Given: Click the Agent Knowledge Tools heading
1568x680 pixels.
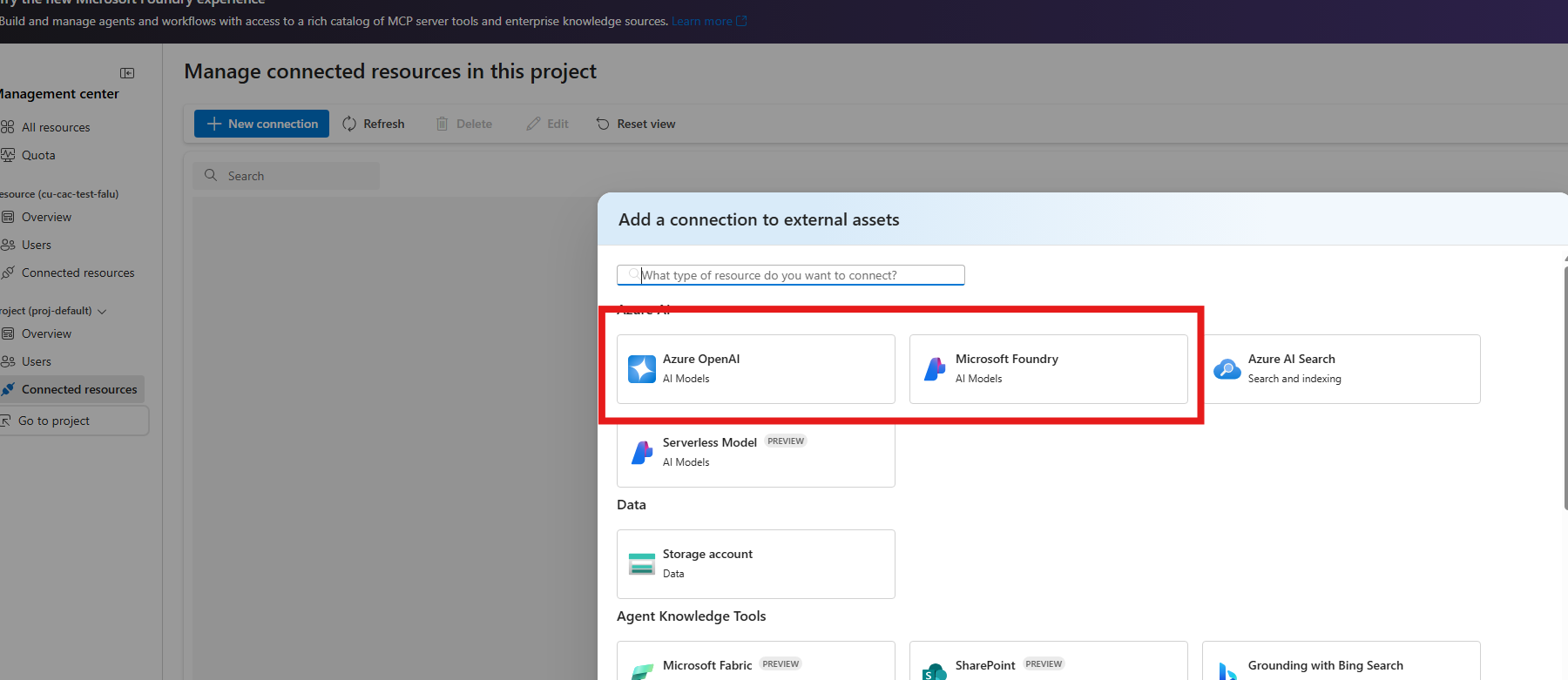Looking at the screenshot, I should click(x=691, y=616).
